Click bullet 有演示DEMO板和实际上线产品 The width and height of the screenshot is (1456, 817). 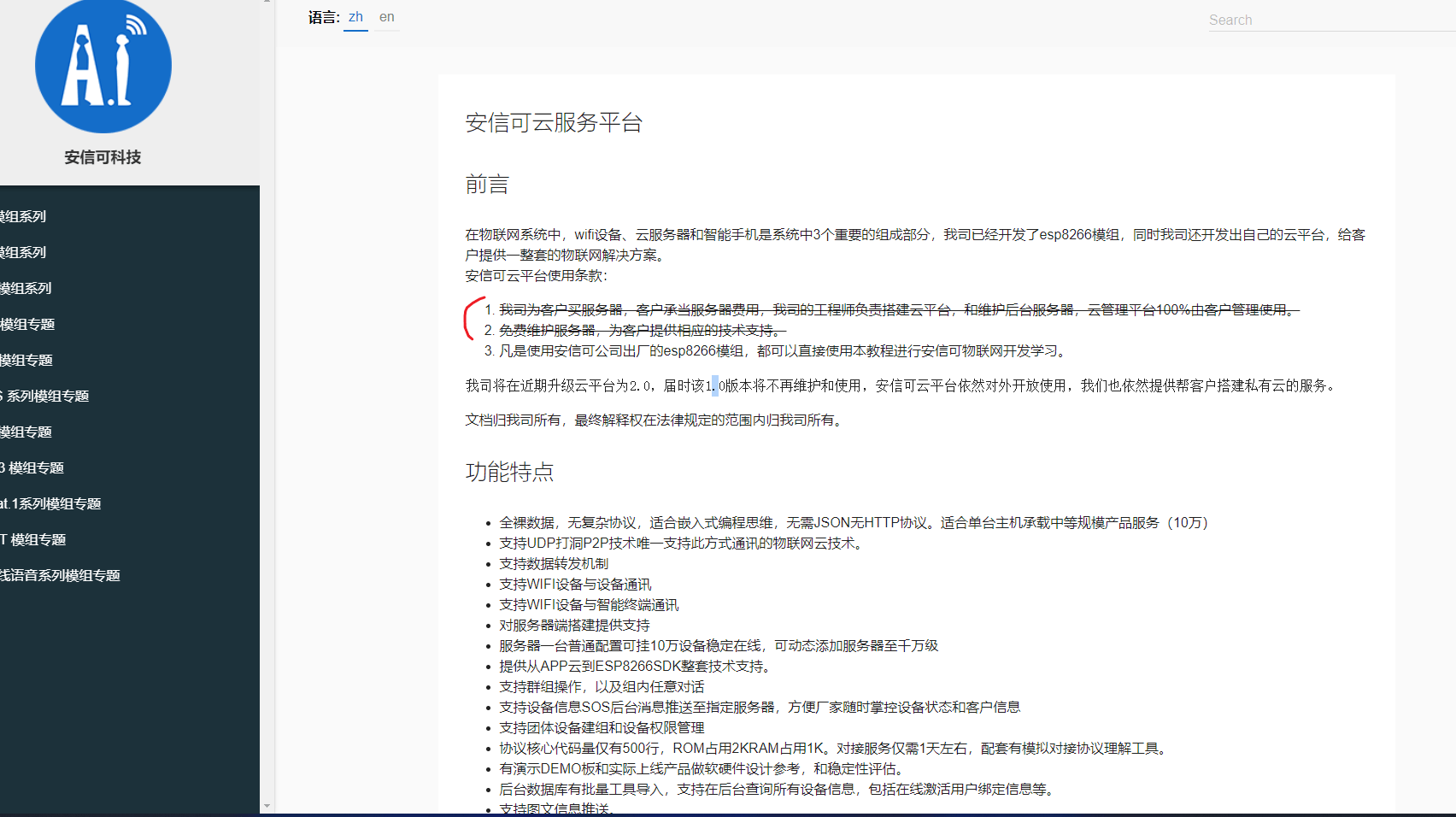(x=704, y=768)
